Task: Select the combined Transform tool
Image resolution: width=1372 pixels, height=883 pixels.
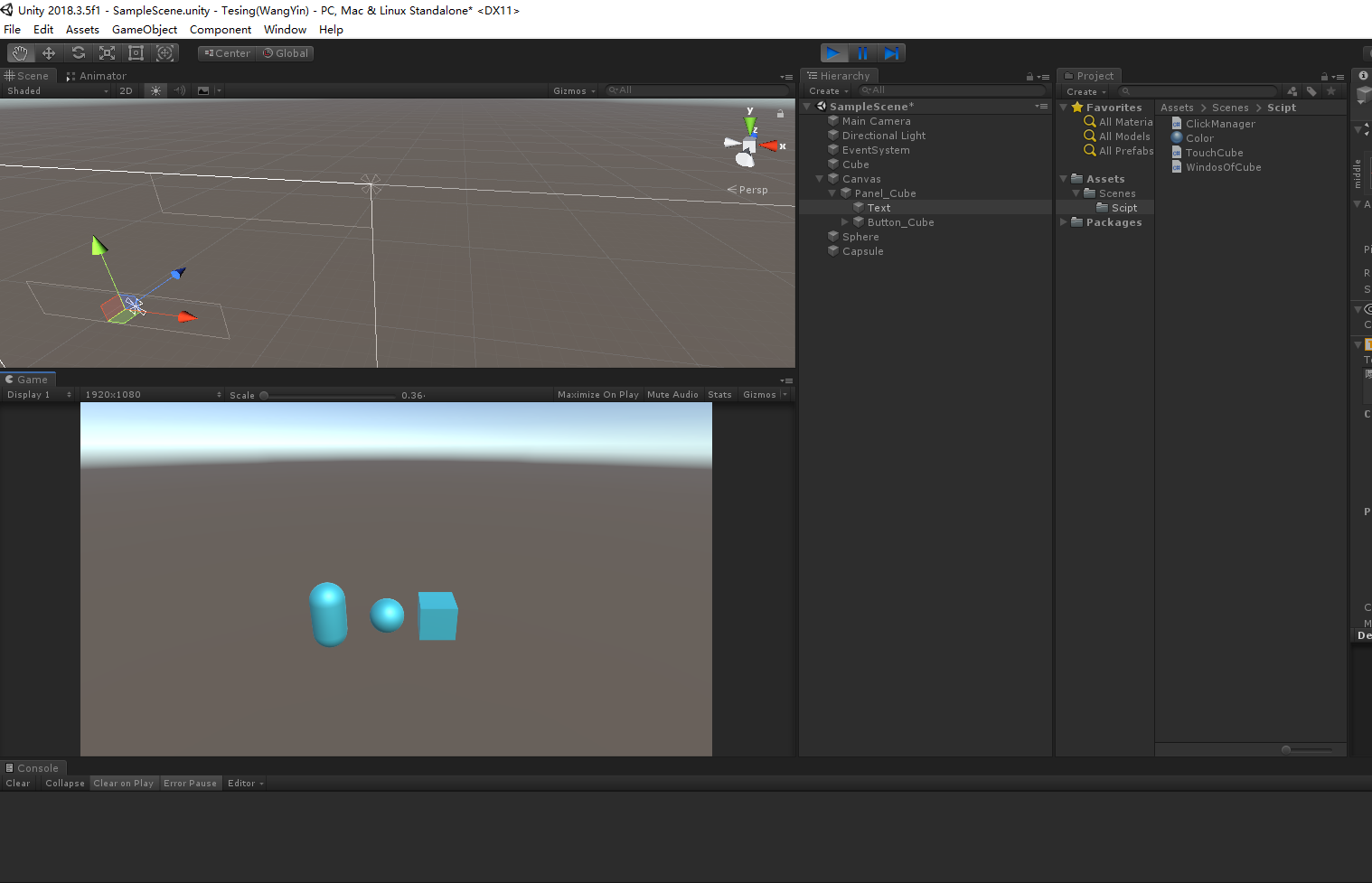Action: (x=164, y=53)
